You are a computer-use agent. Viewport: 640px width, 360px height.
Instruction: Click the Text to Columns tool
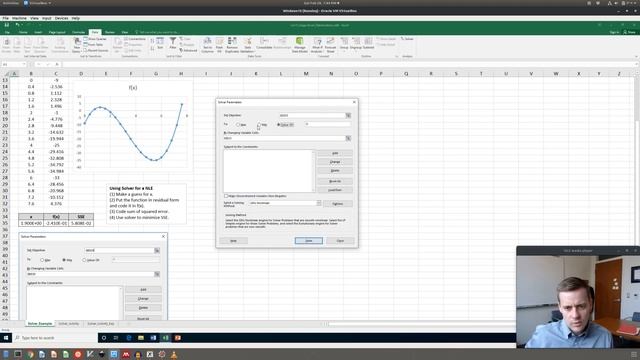click(207, 44)
